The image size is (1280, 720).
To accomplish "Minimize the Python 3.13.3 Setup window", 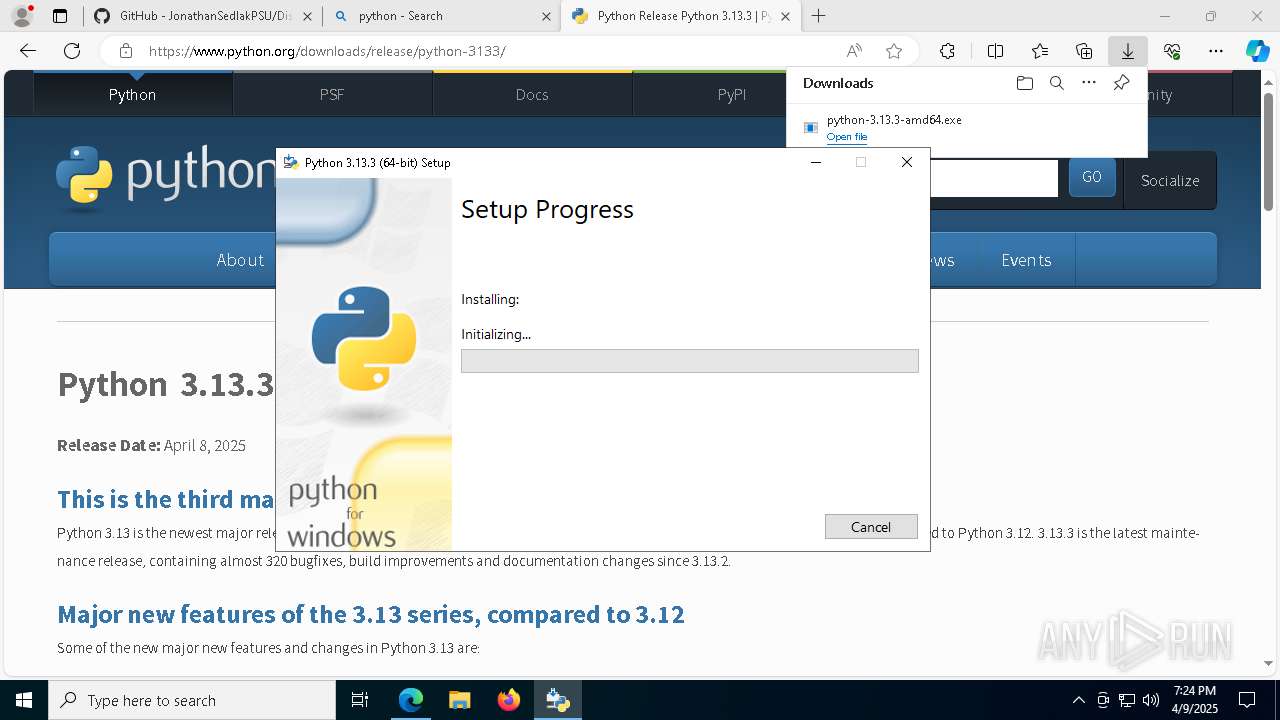I will click(x=816, y=162).
